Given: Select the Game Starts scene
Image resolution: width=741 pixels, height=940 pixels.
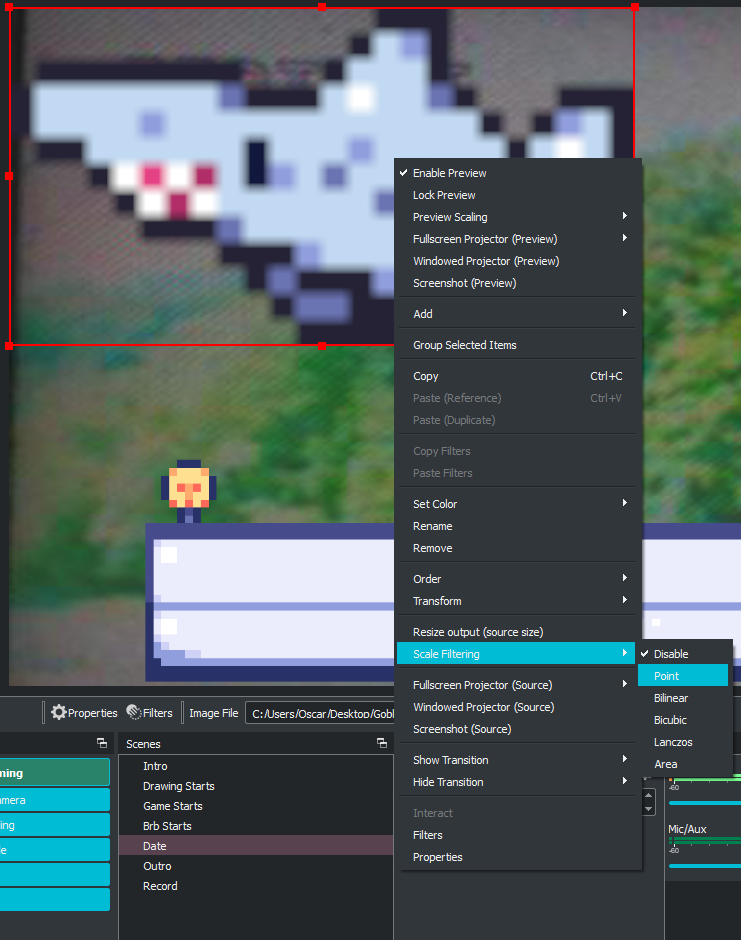Looking at the screenshot, I should tap(256, 806).
